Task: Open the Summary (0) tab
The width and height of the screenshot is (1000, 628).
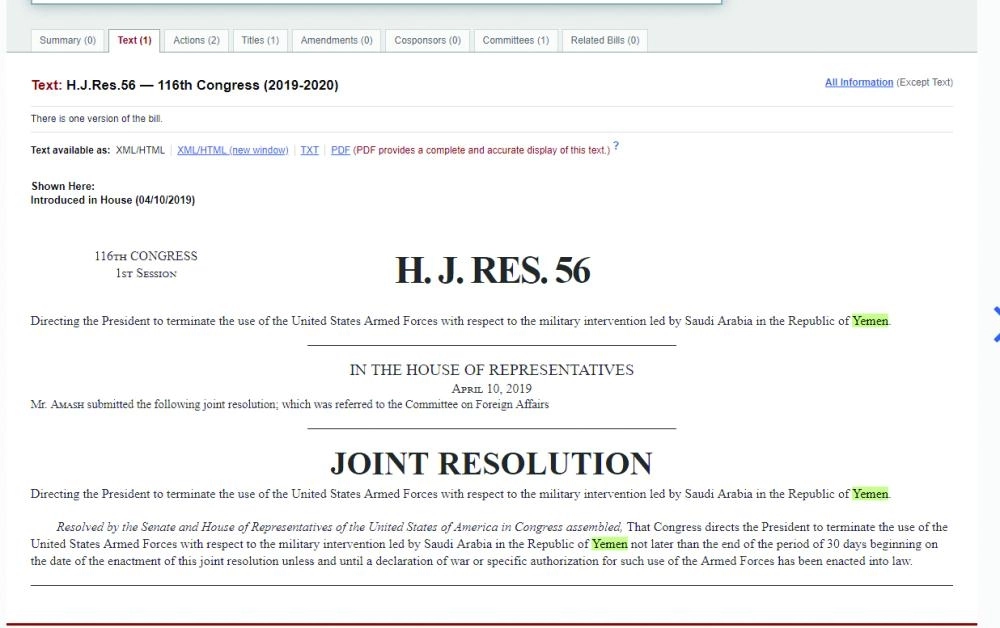Action: point(68,40)
